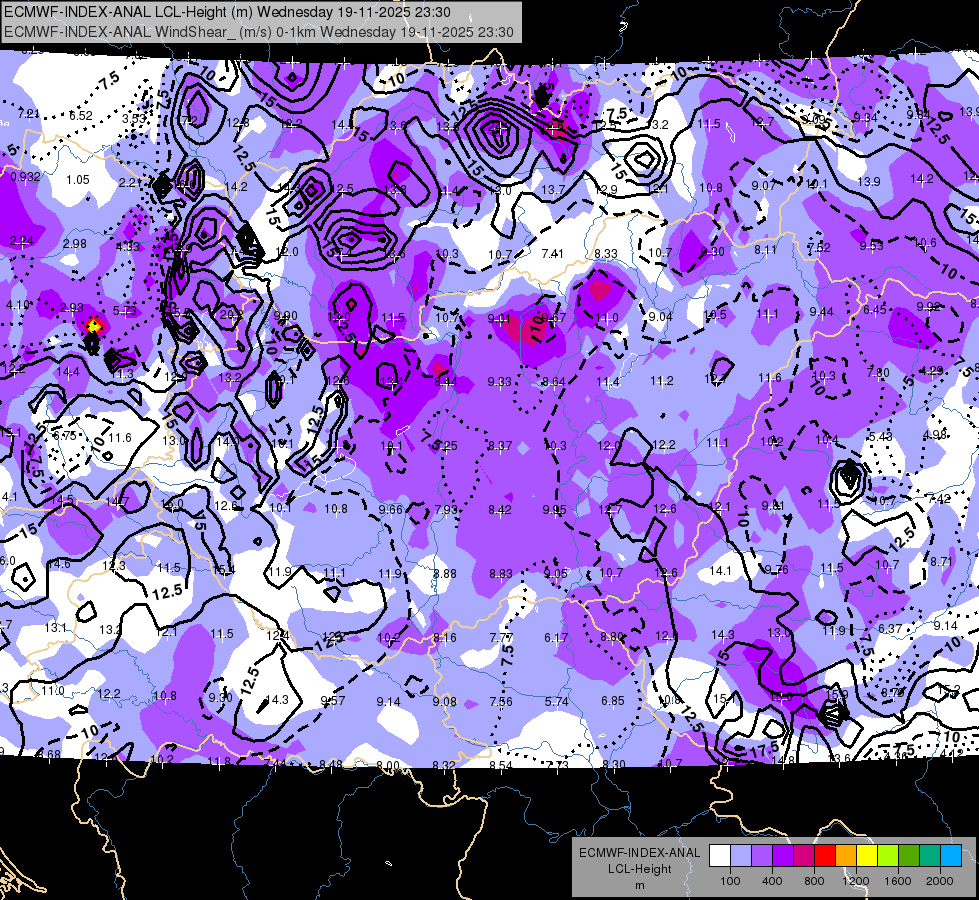Click the WindShear_ (m/s) 0-1km title line
This screenshot has height=900, width=979.
(258, 32)
